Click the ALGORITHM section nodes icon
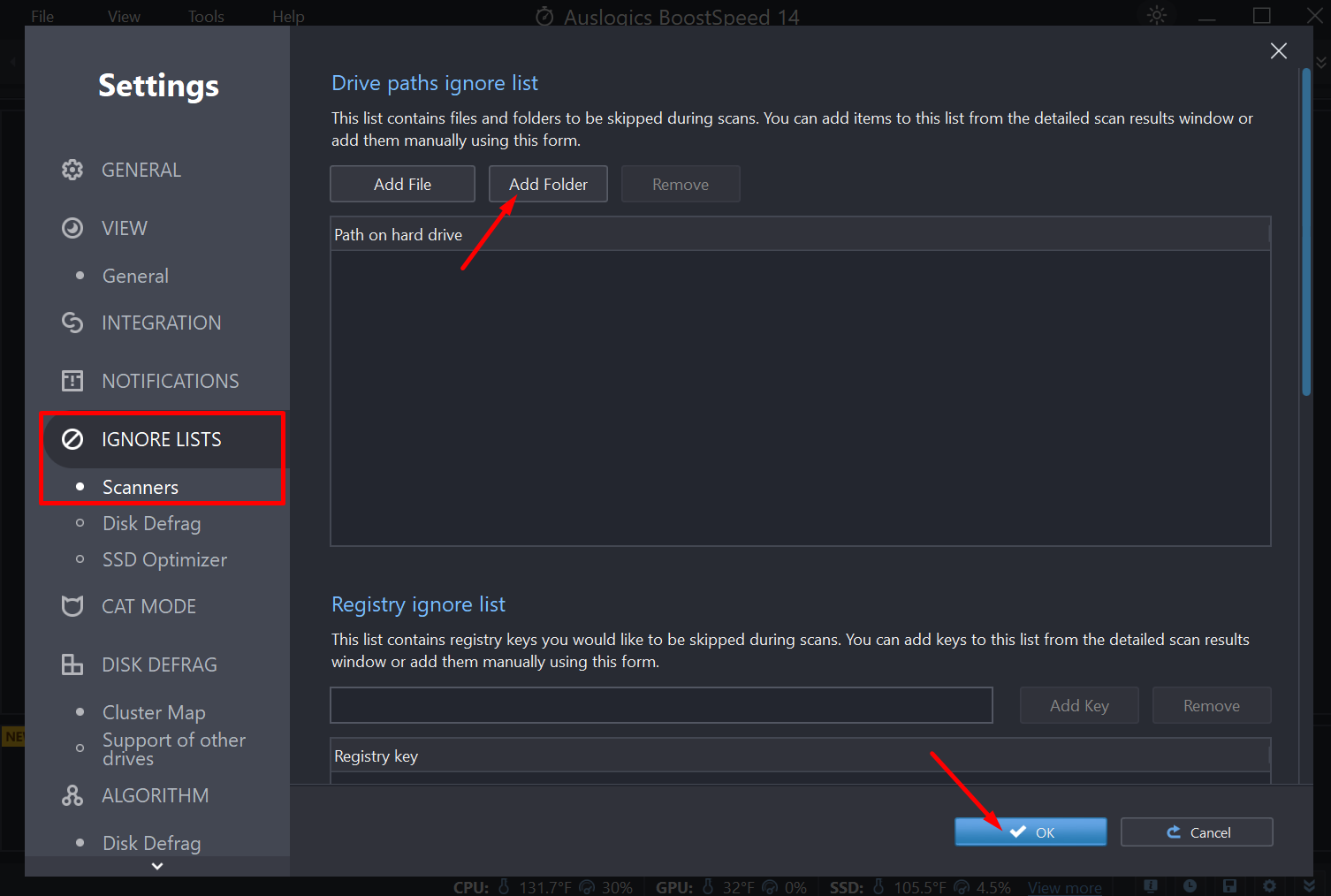1331x896 pixels. tap(72, 795)
